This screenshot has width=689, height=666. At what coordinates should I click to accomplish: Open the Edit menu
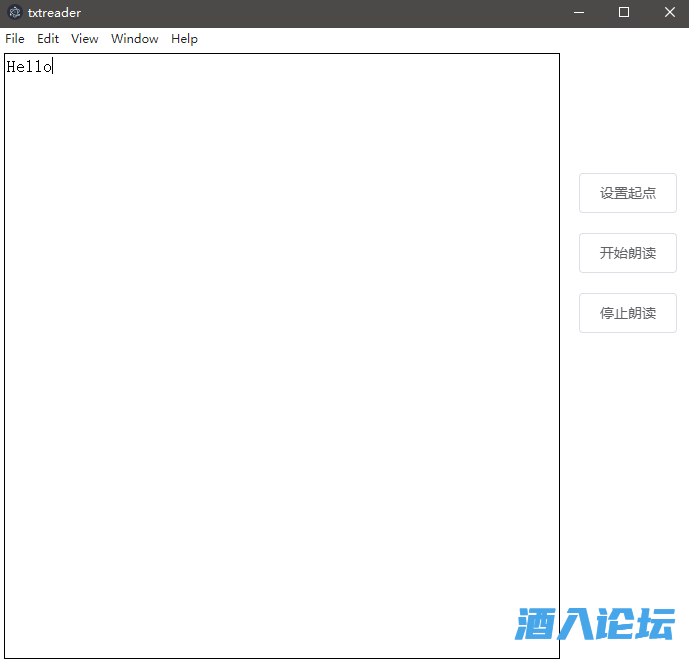(48, 39)
